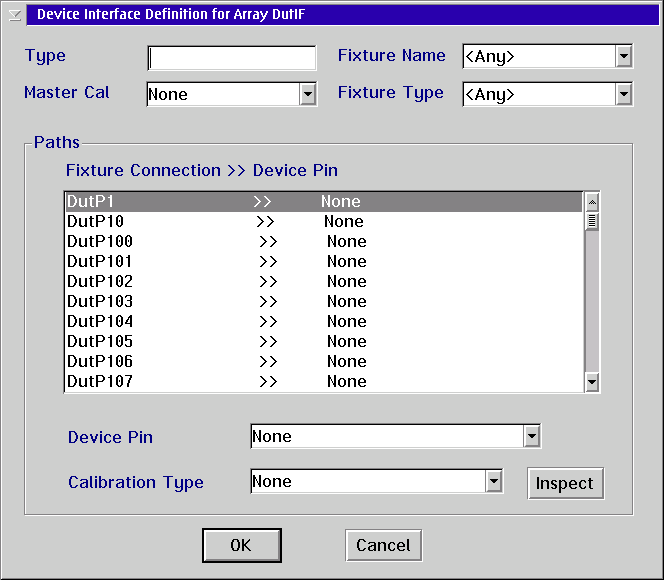This screenshot has height=580, width=664.
Task: Select the DutP1 row
Action: point(324,202)
